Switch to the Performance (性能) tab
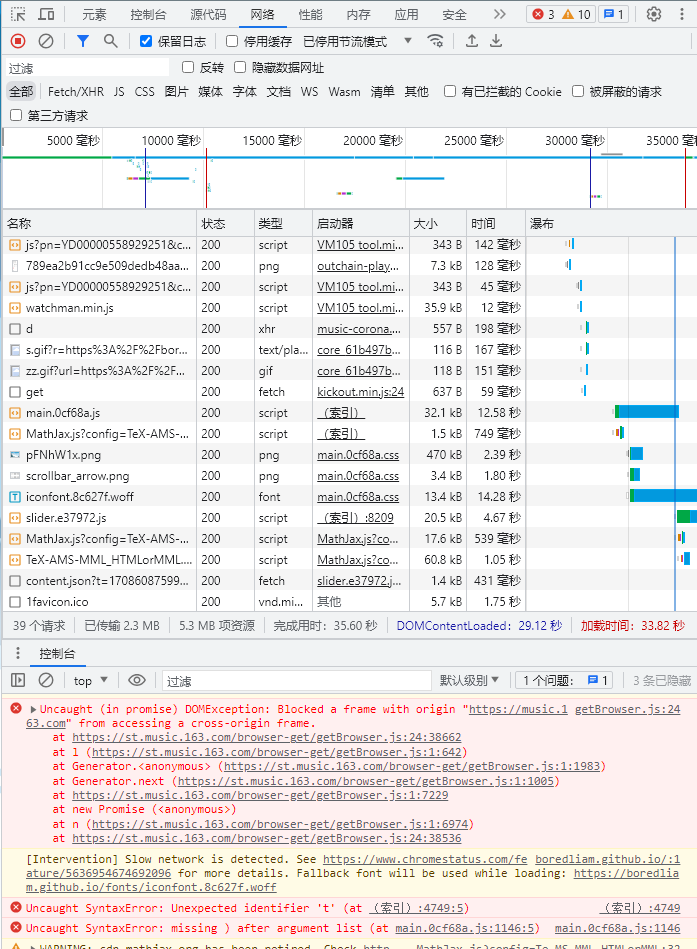697x949 pixels. pyautogui.click(x=310, y=14)
